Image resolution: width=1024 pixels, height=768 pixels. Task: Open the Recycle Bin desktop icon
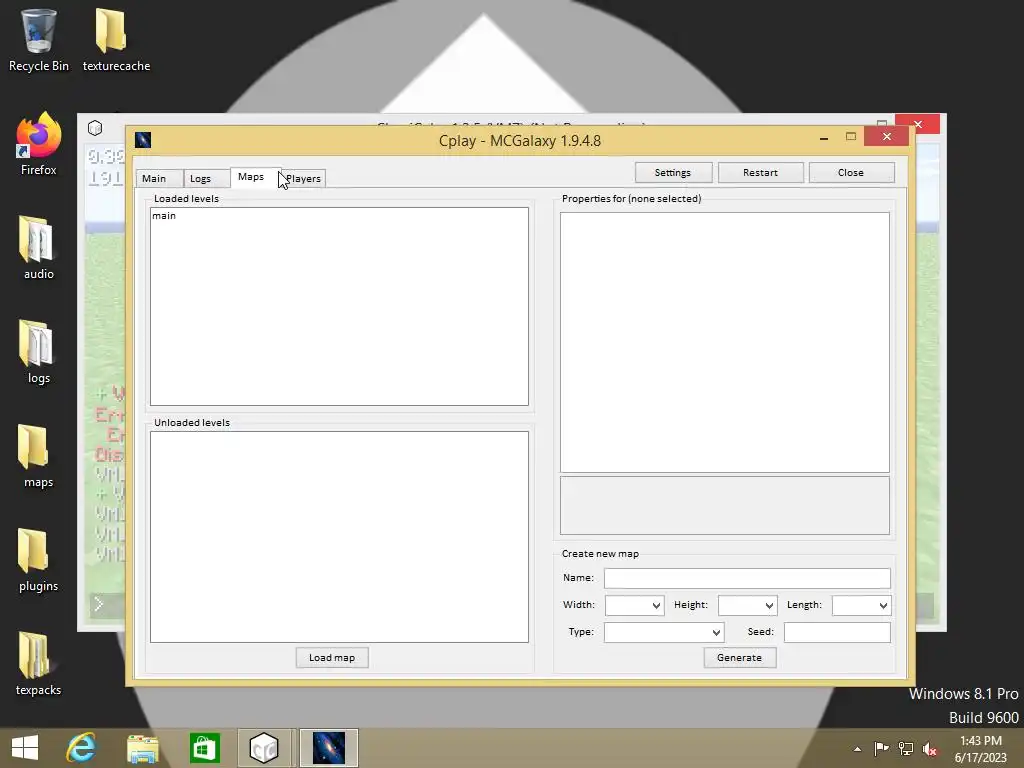39,40
